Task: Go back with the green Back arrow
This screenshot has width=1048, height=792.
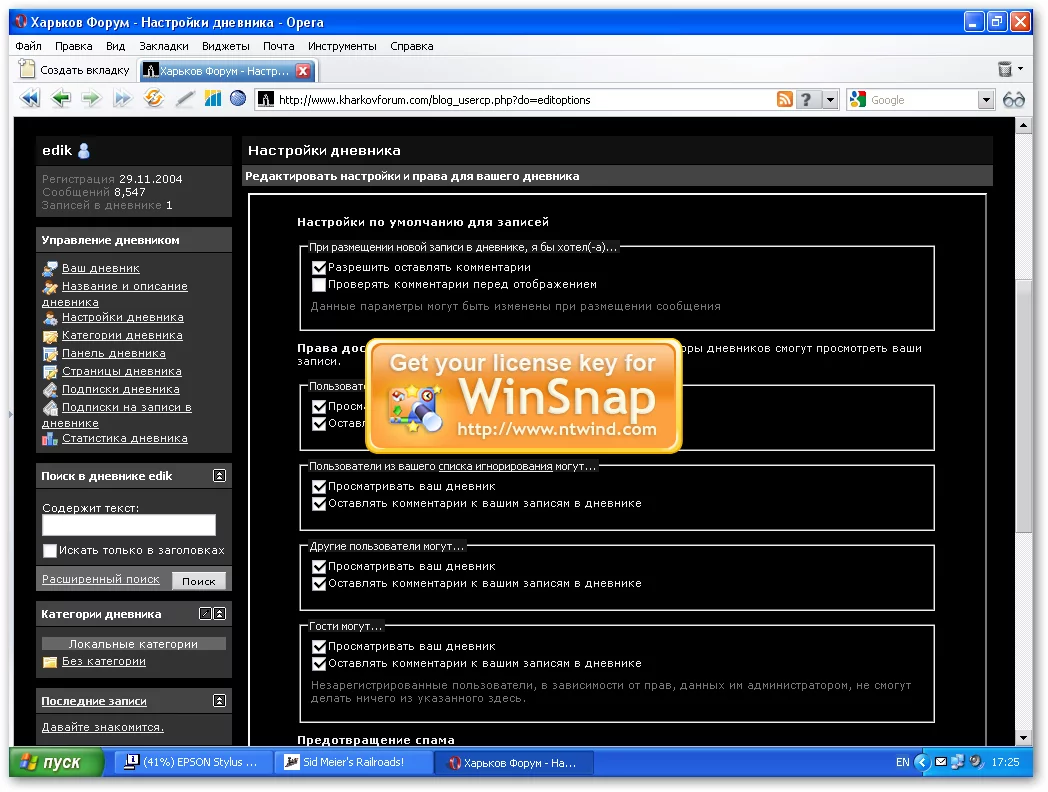Action: pyautogui.click(x=61, y=99)
